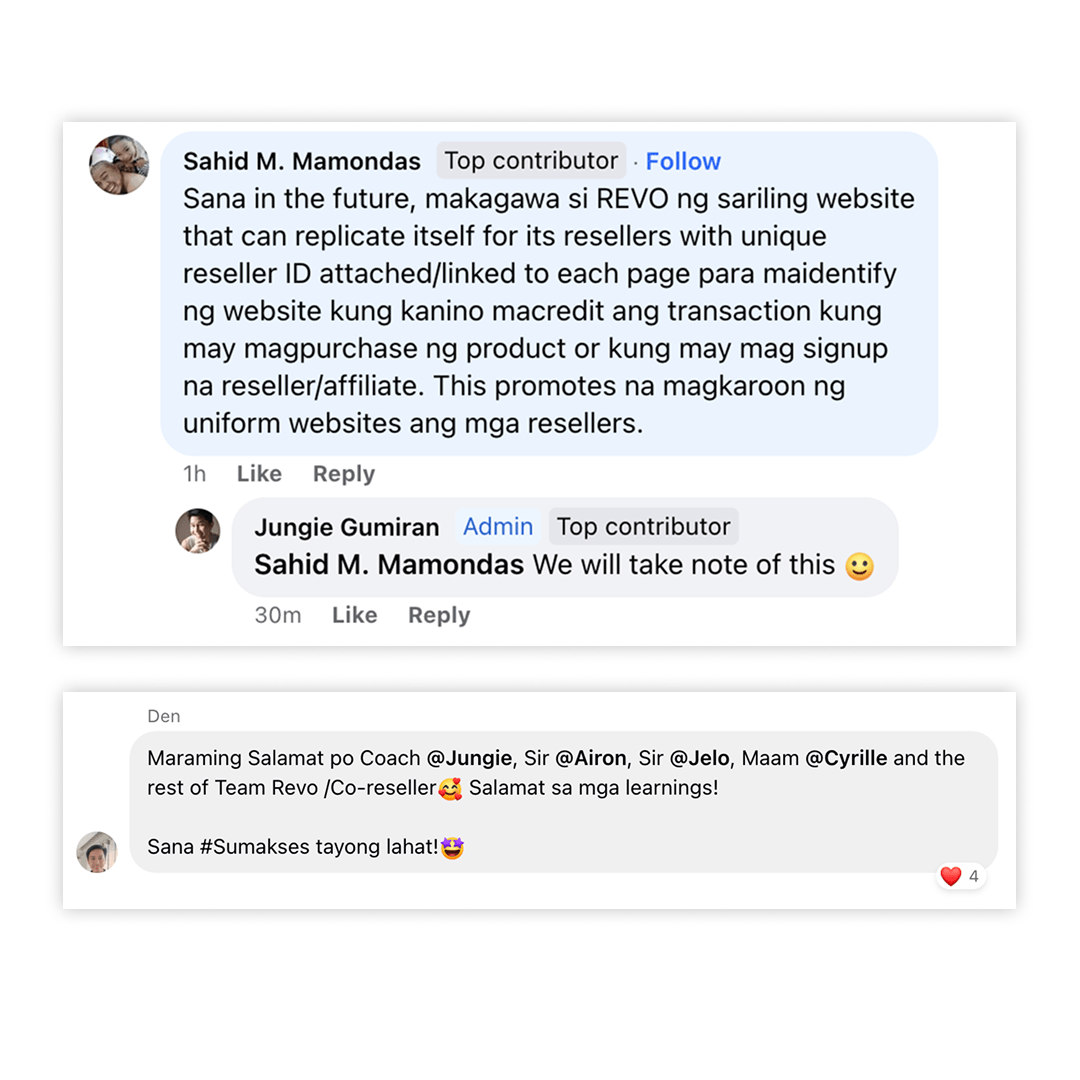Reply to Jungie Gumiran's comment

(x=438, y=615)
